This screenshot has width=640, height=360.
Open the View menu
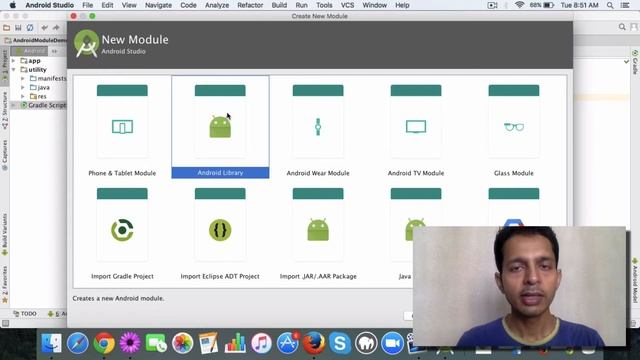129,5
